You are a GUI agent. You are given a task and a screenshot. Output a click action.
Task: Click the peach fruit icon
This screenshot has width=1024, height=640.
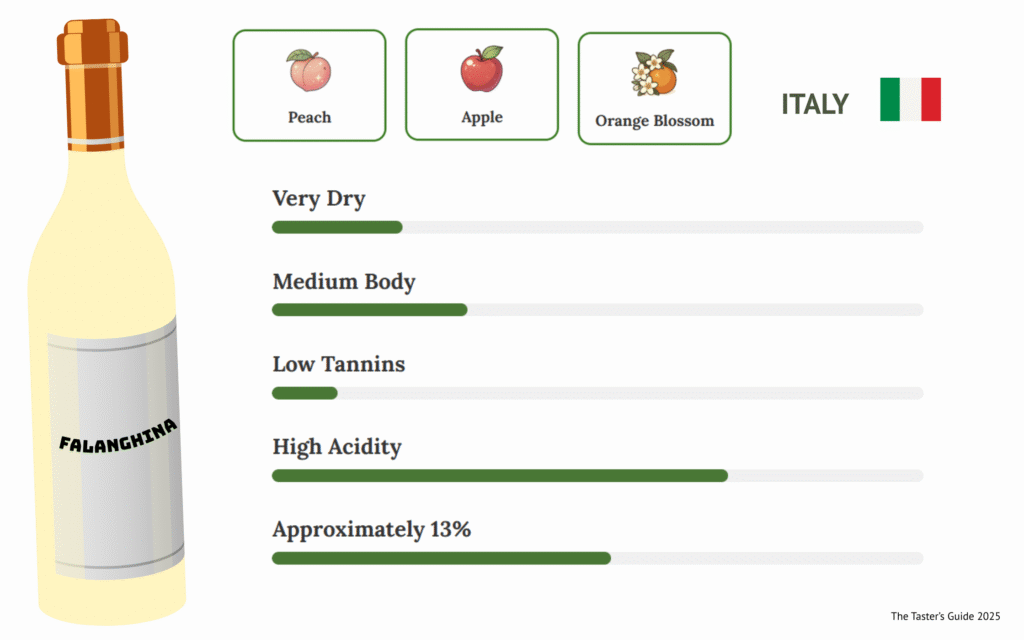309,71
